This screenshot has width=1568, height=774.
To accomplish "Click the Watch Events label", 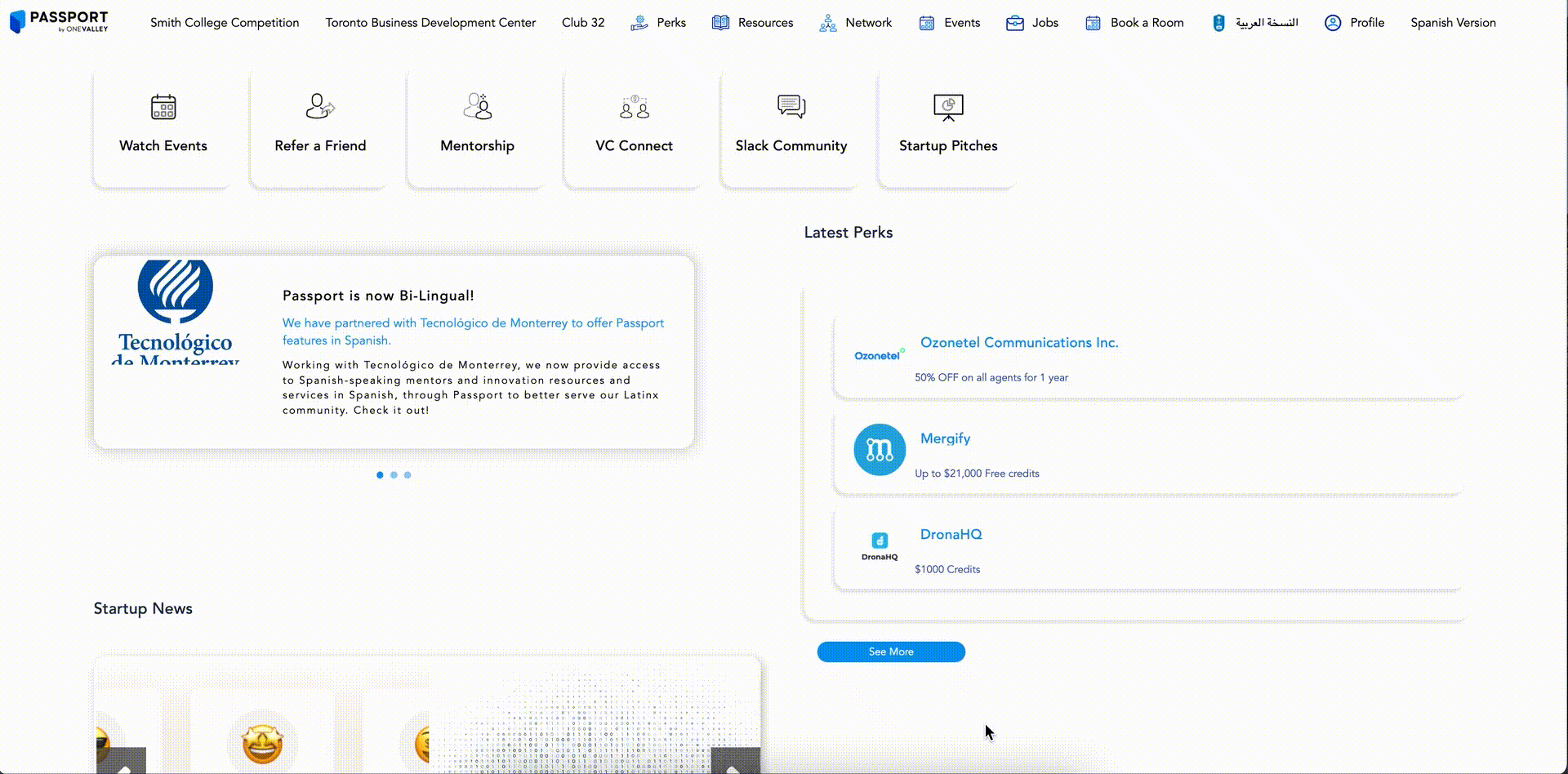I will tap(163, 146).
